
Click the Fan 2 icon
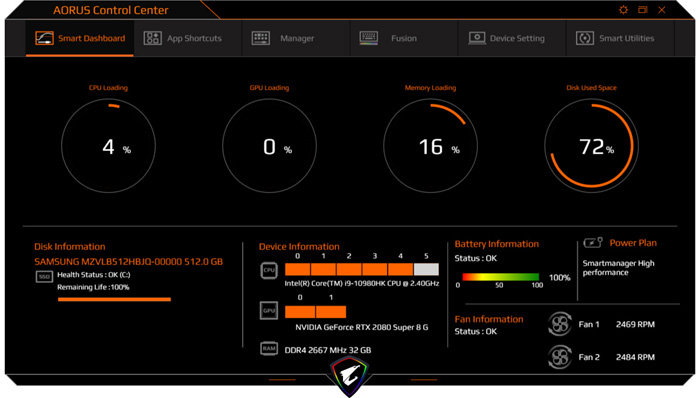[x=560, y=357]
